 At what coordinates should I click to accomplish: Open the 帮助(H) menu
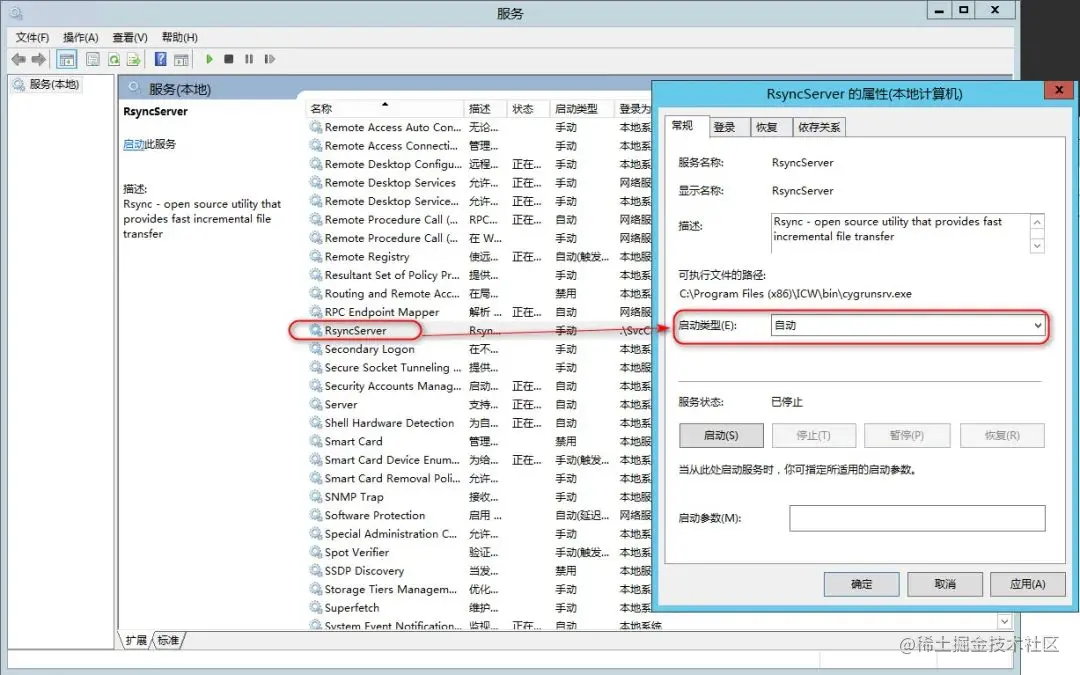point(180,37)
